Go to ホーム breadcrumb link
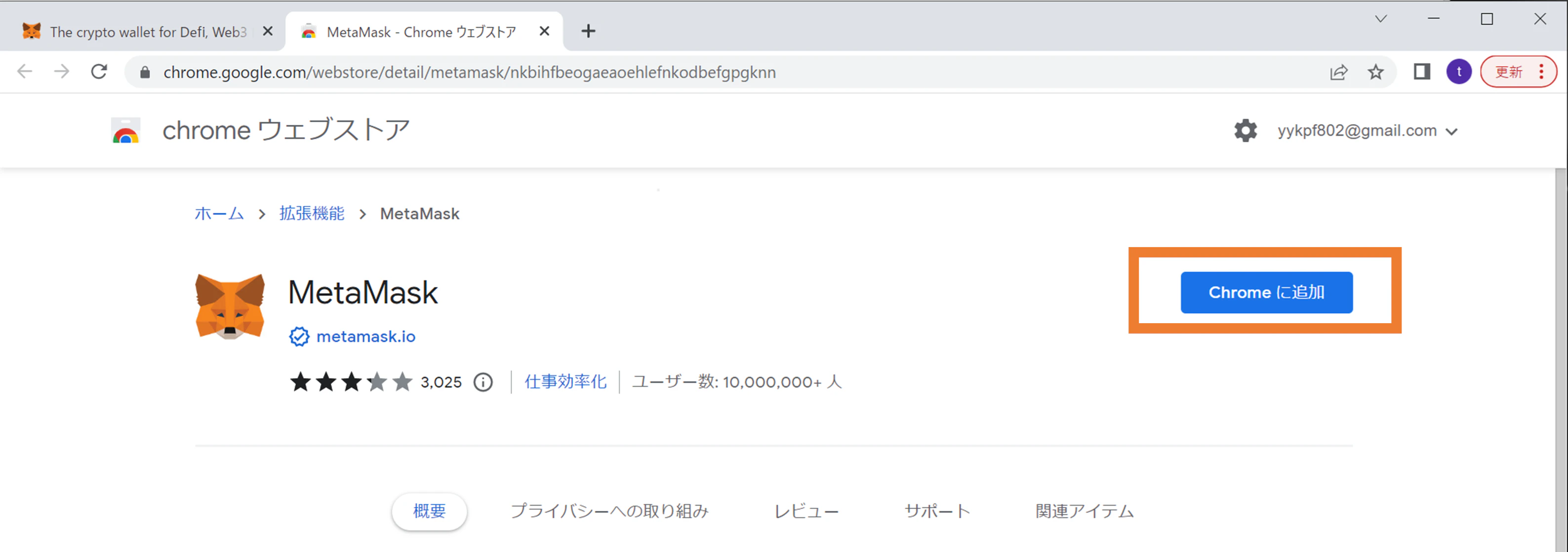This screenshot has width=1568, height=552. (219, 214)
